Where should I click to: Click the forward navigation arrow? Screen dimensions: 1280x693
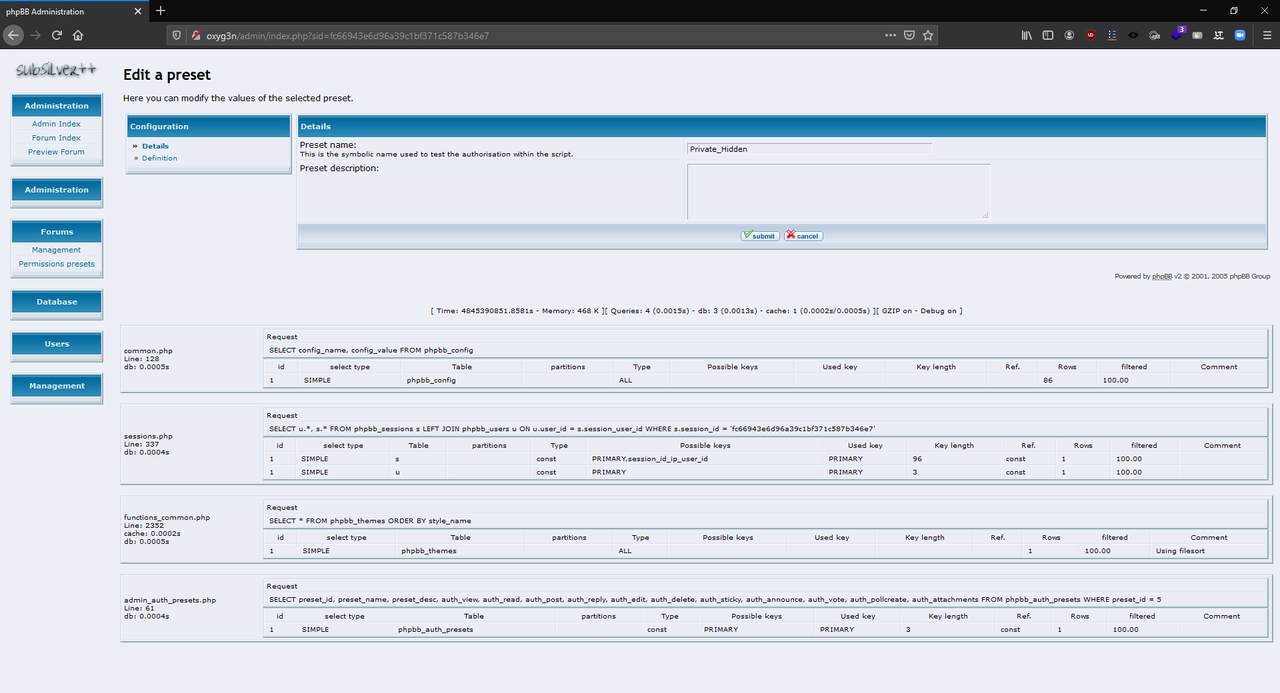click(36, 34)
